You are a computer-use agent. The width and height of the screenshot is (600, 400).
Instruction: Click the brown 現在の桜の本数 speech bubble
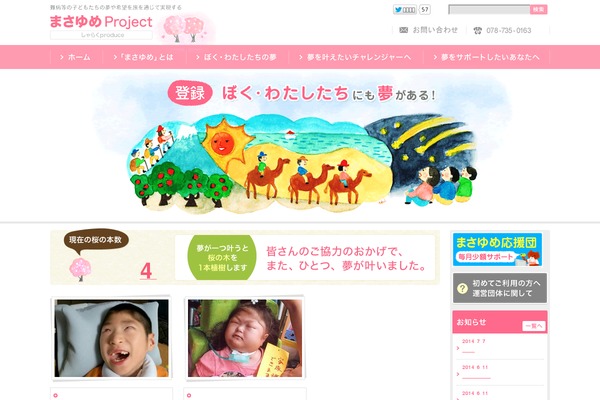coord(96,242)
